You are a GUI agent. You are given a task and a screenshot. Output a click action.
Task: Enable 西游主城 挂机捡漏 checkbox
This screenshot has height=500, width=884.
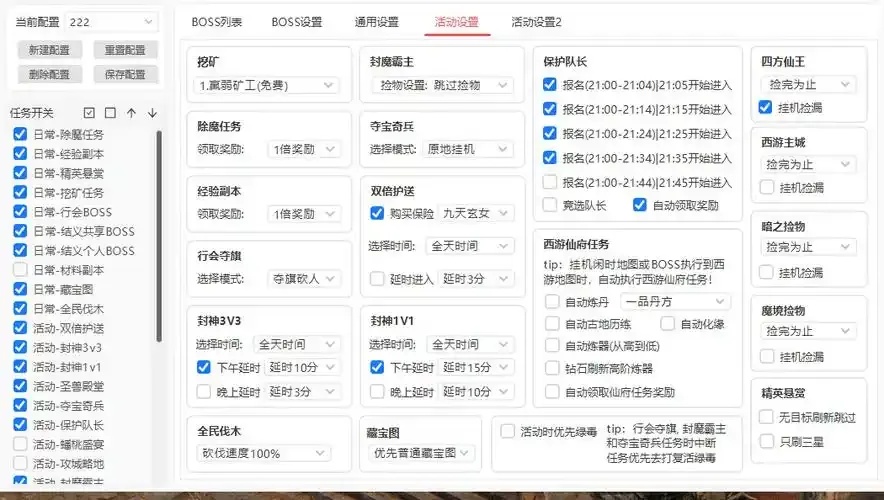(767, 187)
